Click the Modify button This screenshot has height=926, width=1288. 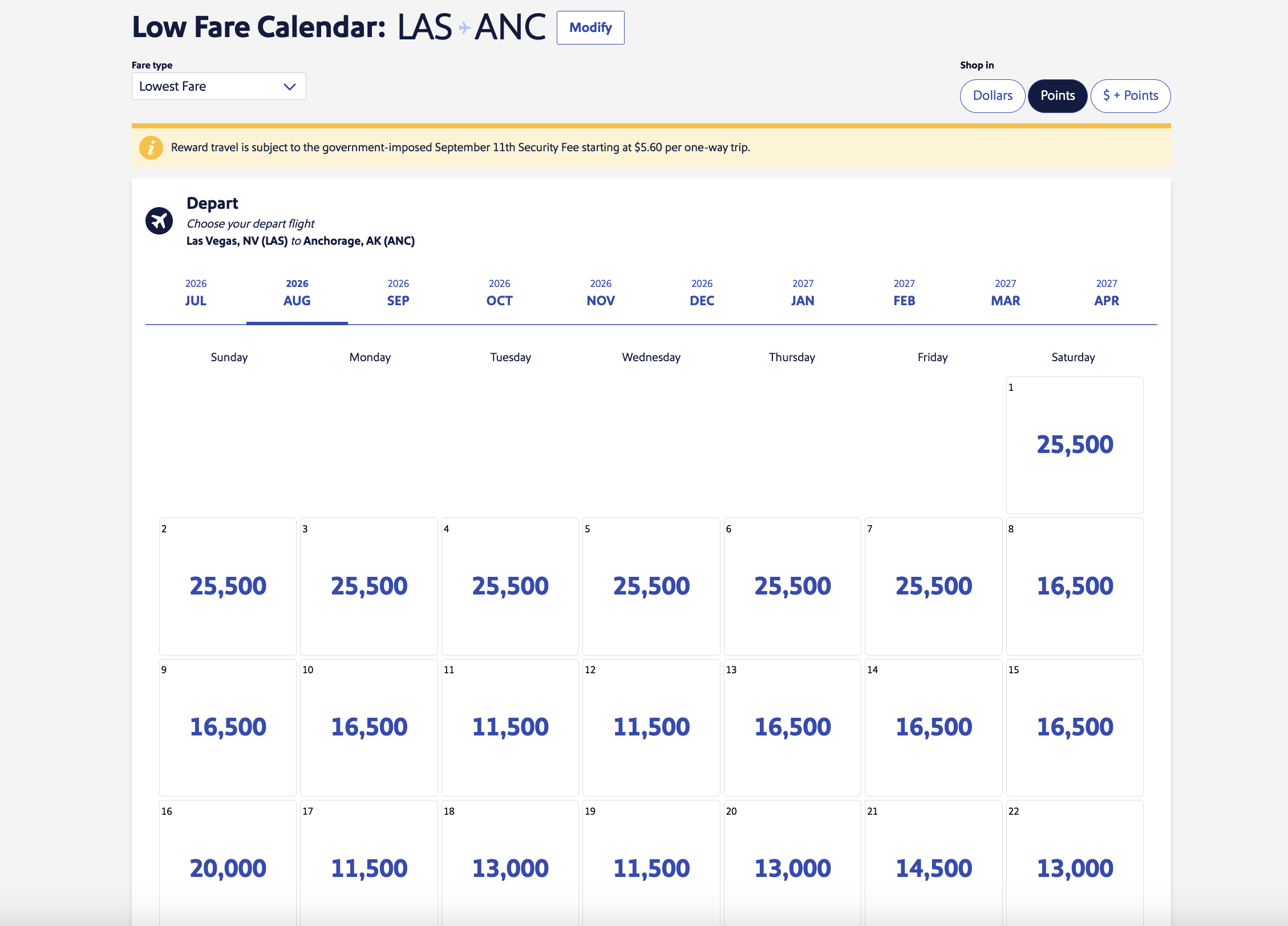(590, 27)
